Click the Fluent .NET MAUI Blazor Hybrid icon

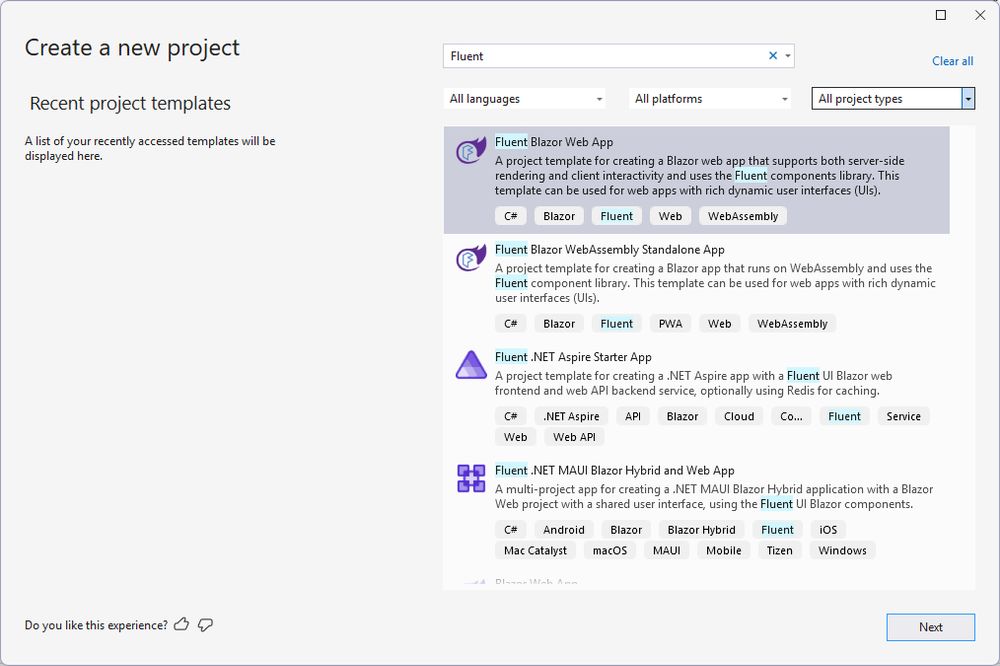point(471,478)
